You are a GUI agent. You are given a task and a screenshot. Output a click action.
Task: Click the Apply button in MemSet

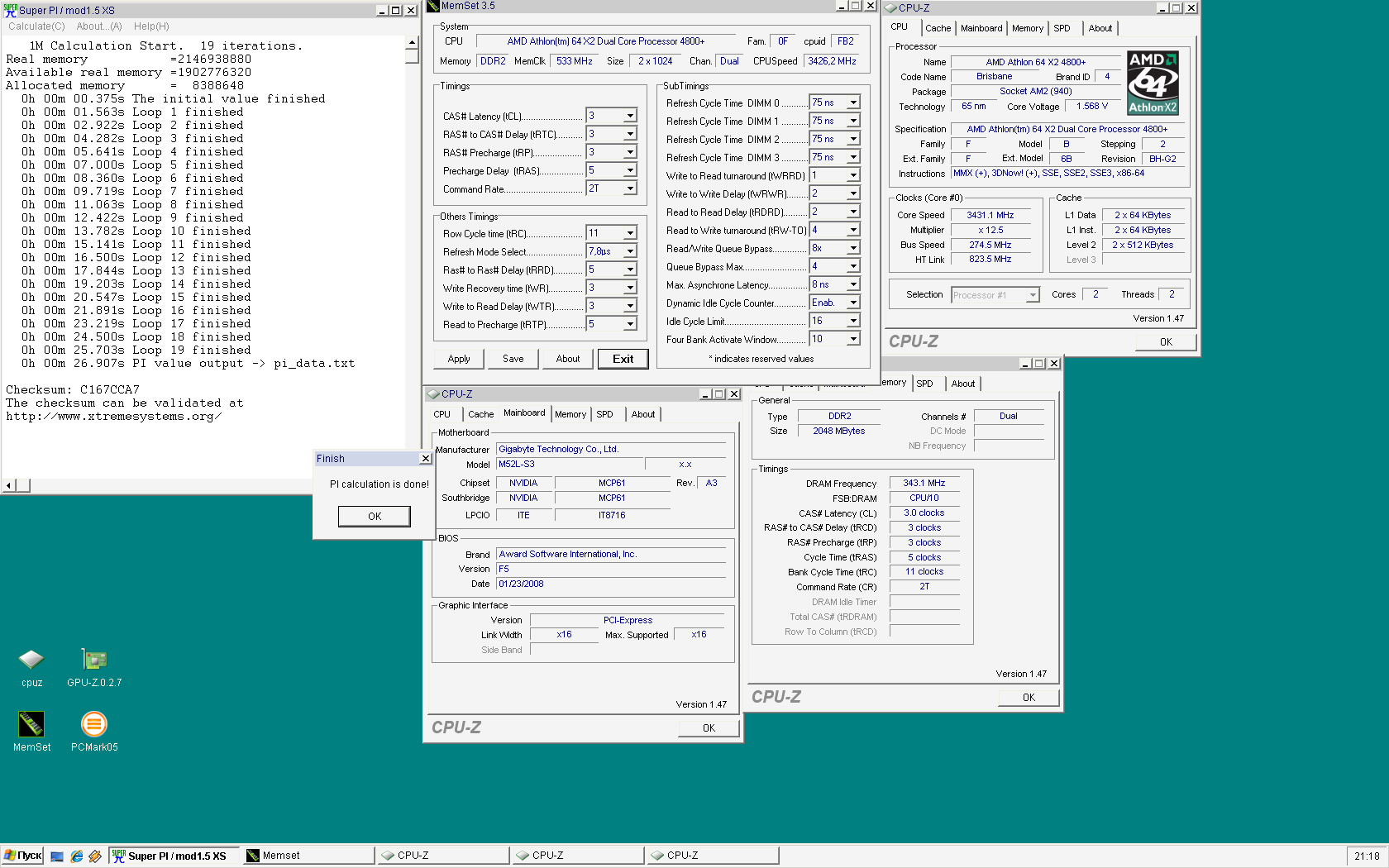(459, 359)
